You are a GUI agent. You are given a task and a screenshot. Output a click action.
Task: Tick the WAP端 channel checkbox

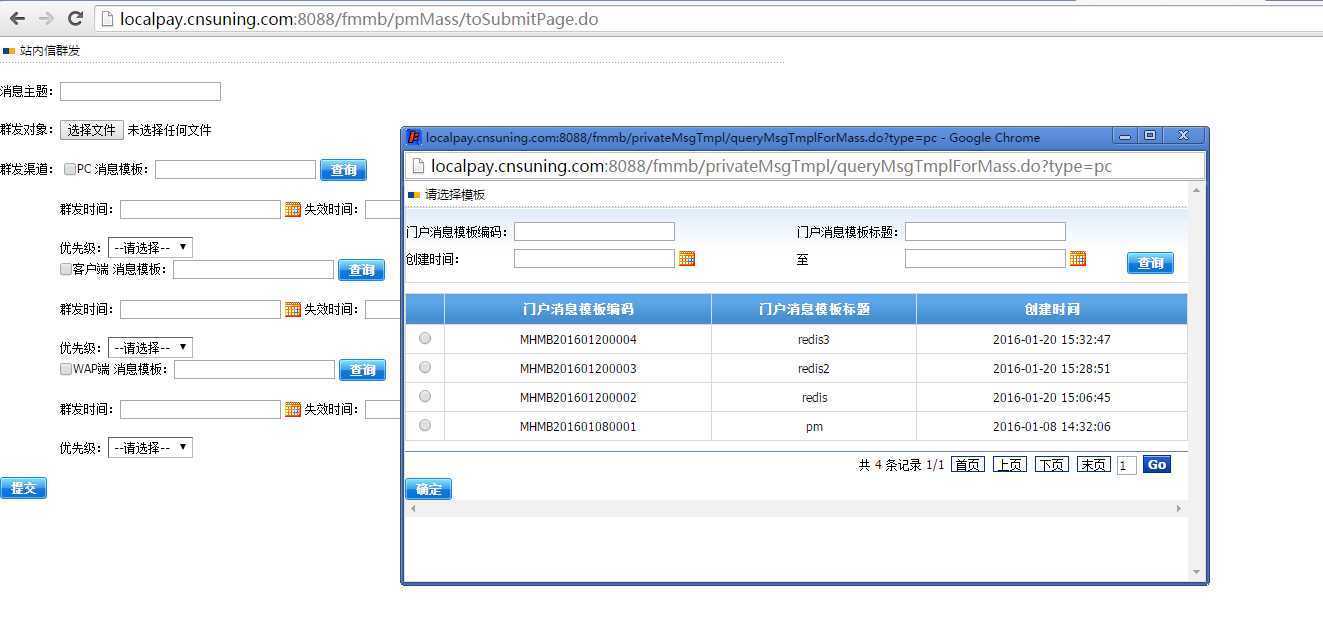66,369
